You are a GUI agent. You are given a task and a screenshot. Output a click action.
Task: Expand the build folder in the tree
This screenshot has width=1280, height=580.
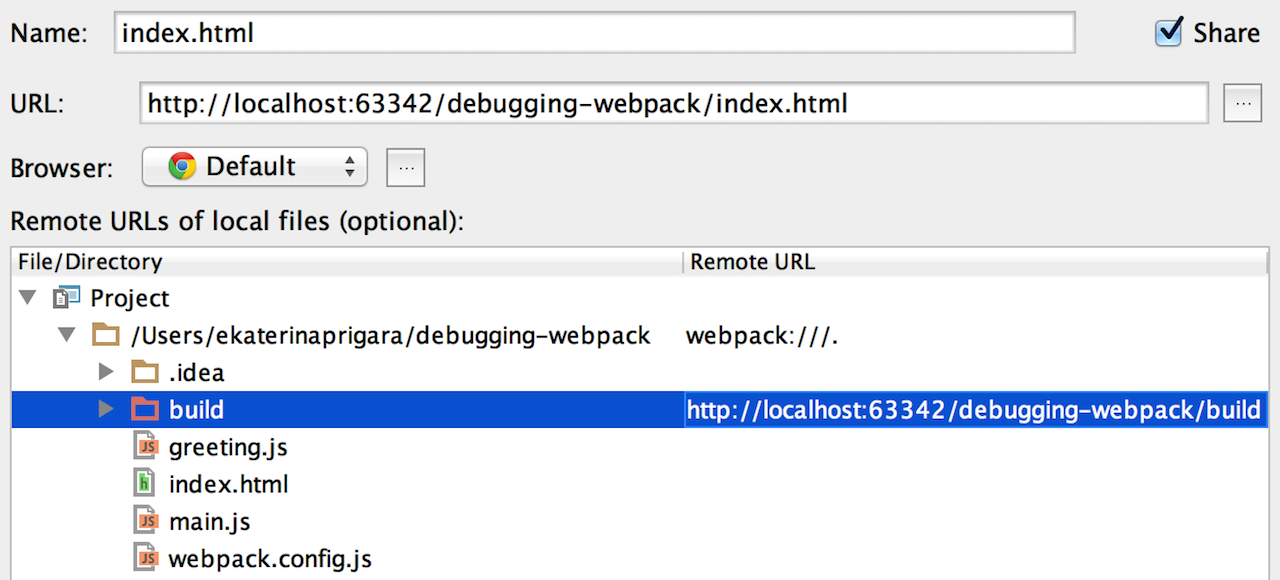click(106, 409)
